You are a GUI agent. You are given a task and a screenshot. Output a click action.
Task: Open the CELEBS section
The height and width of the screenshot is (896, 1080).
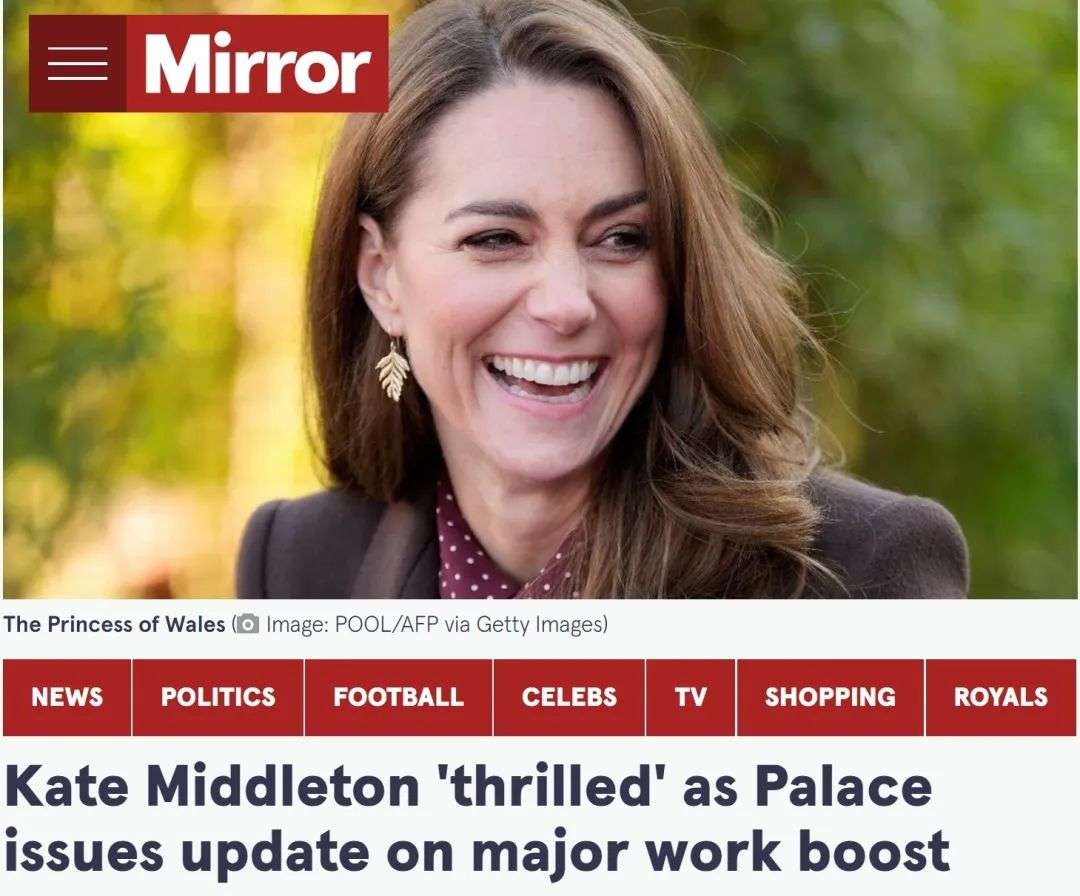pos(569,697)
